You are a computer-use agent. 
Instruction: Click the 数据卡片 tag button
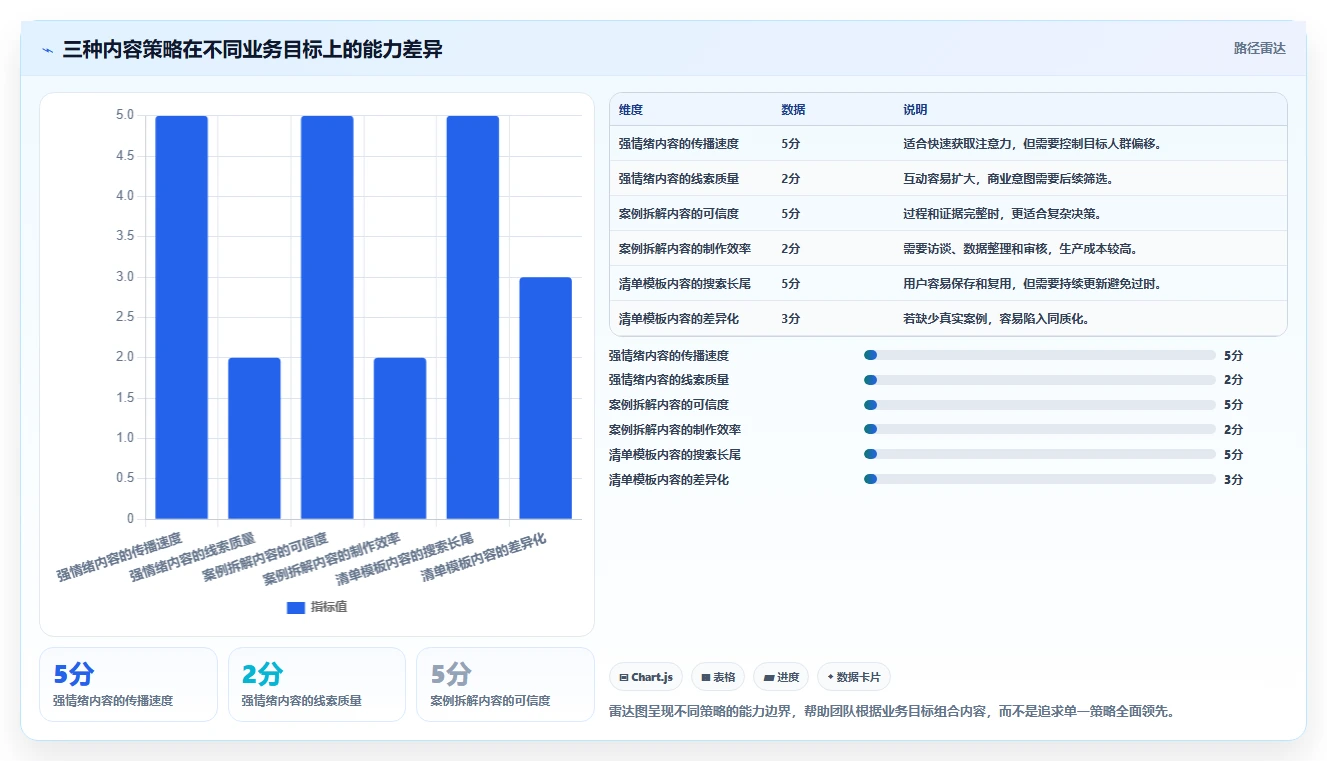(854, 677)
